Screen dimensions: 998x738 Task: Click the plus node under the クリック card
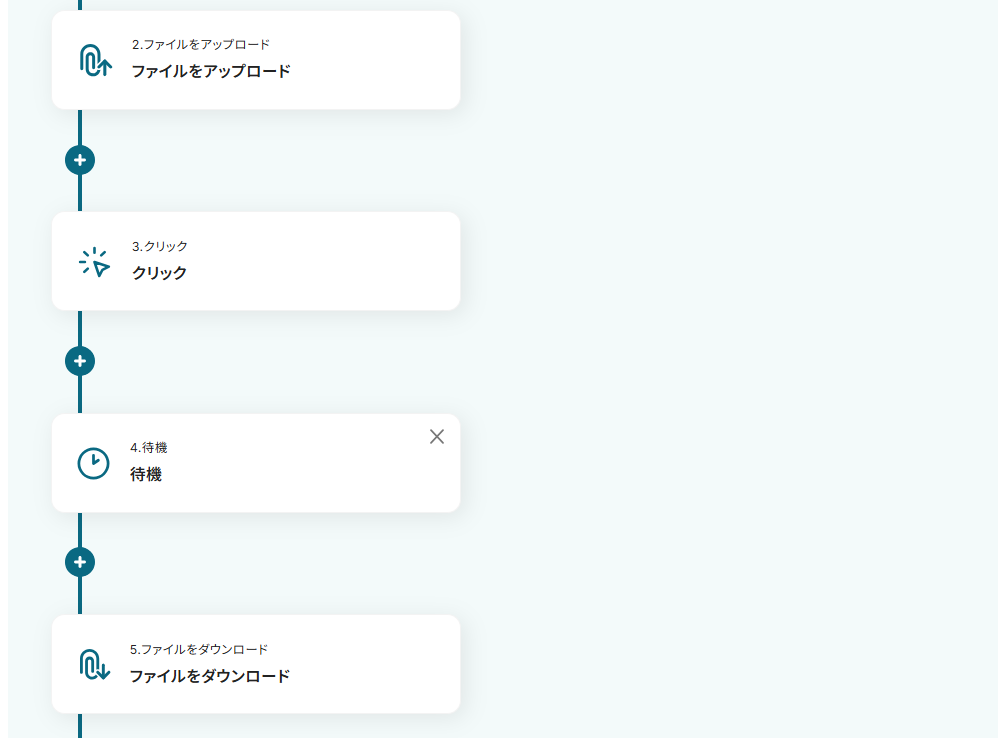point(79,361)
